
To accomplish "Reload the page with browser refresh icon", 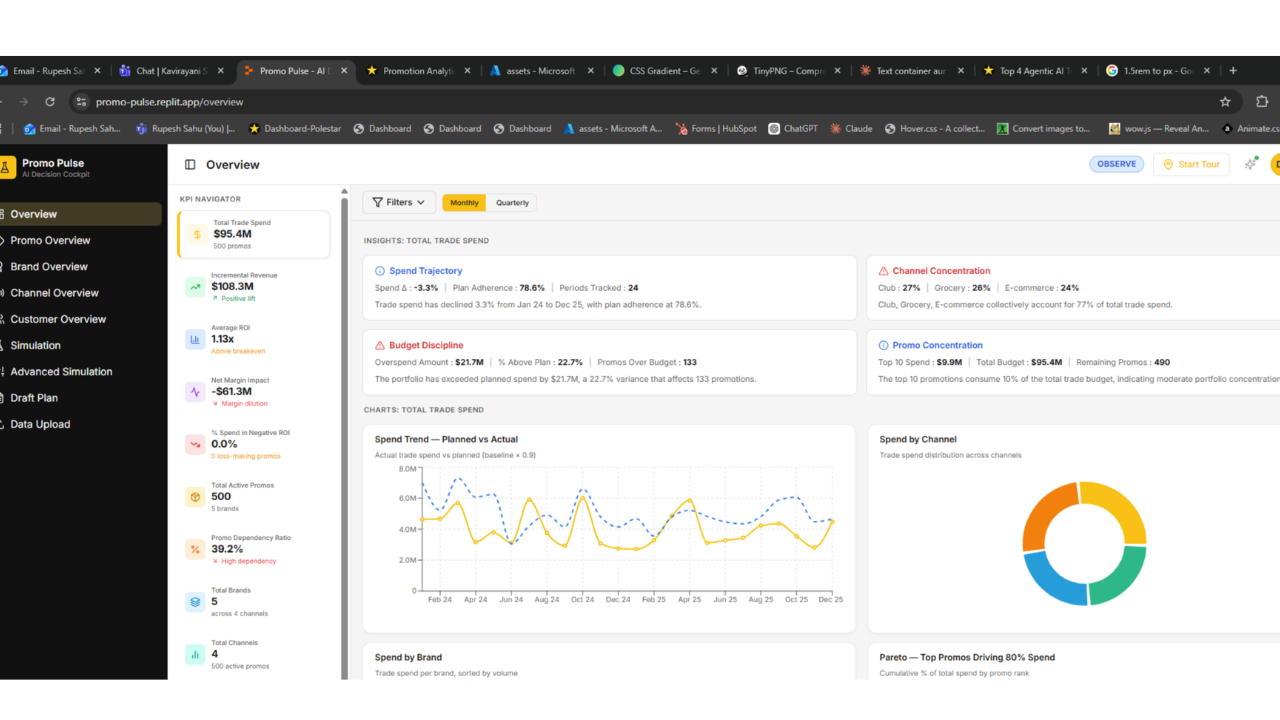I will tap(50, 101).
